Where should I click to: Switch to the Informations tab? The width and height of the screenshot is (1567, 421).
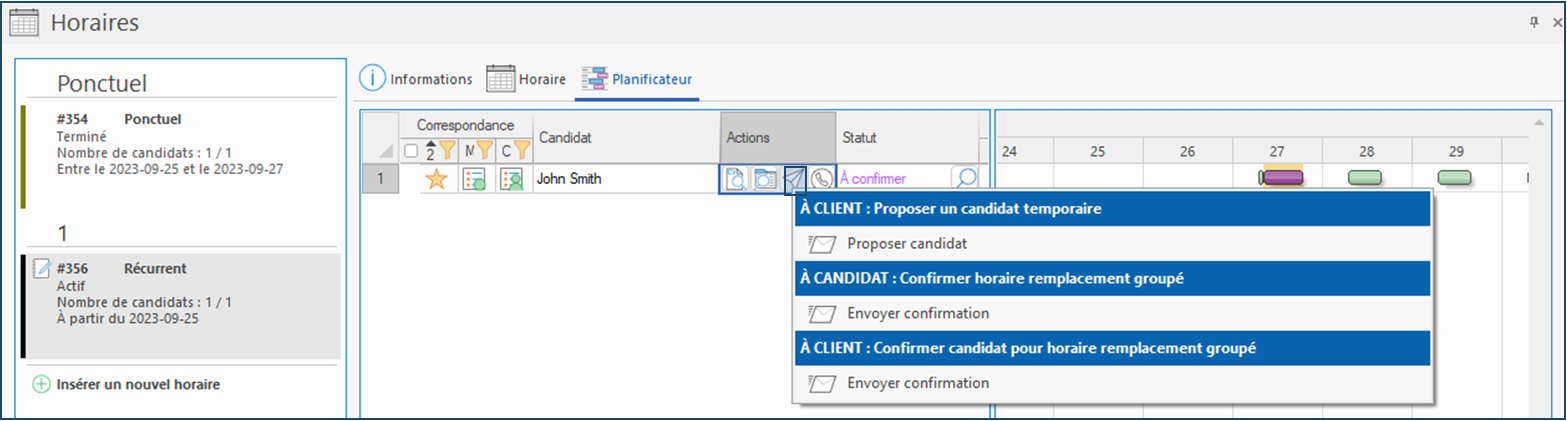416,78
